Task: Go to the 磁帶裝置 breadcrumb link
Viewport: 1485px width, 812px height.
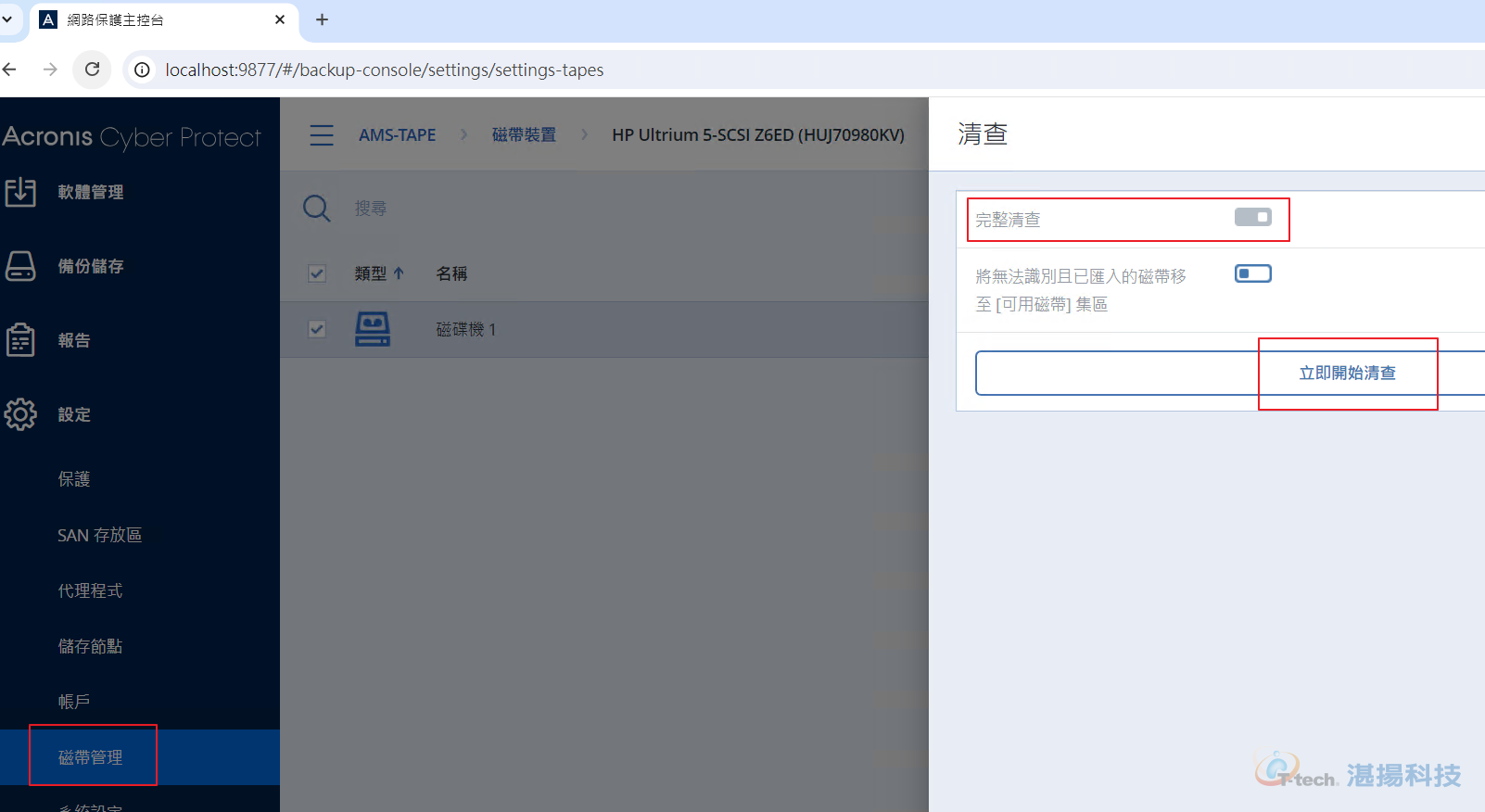Action: point(524,135)
